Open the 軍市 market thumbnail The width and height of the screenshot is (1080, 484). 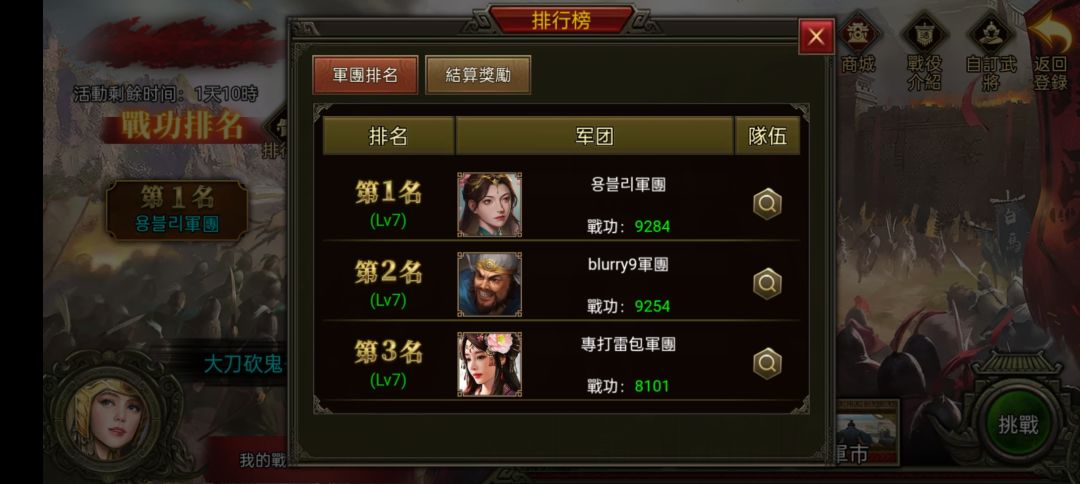[x=868, y=432]
